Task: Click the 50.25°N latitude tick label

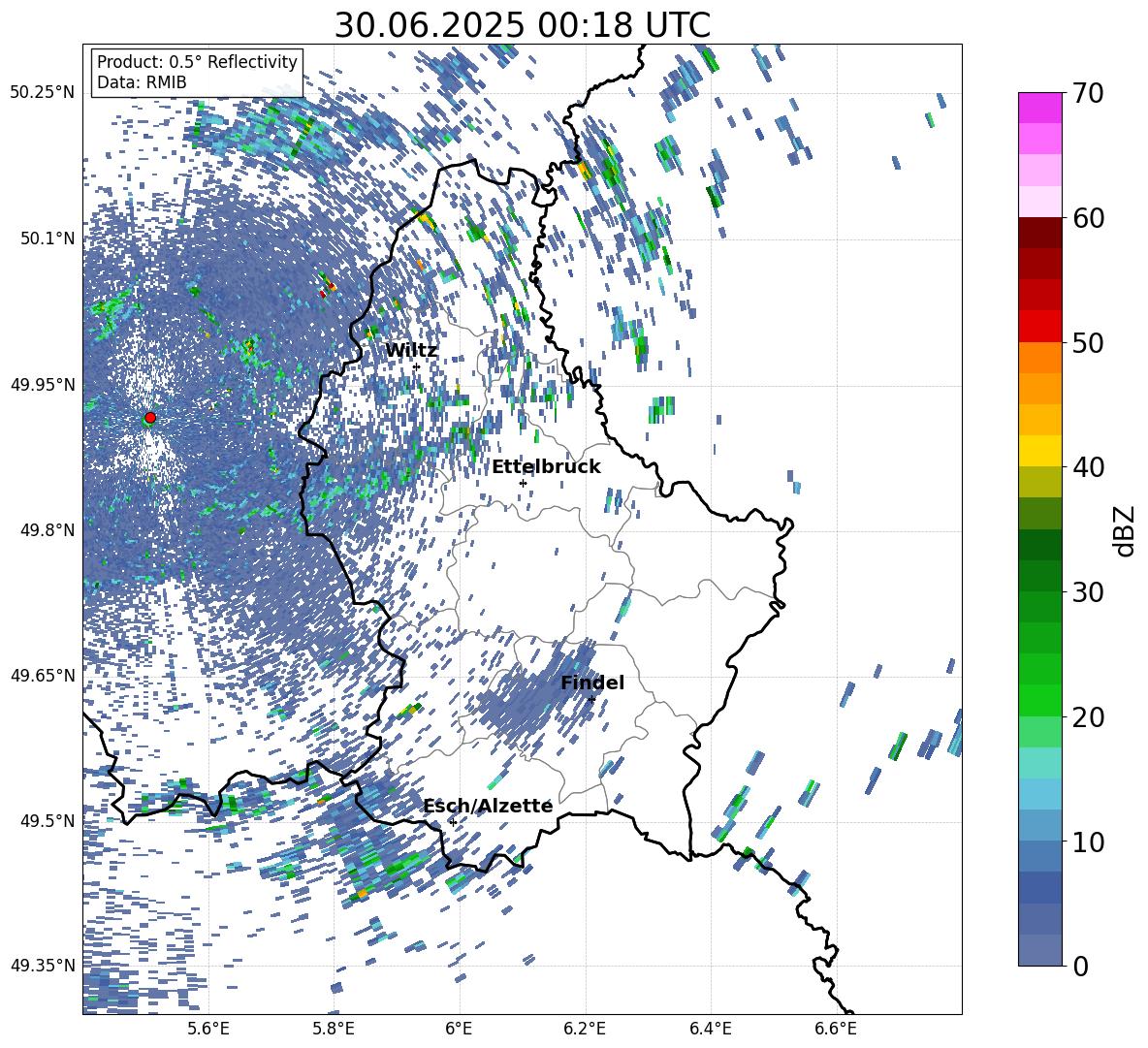Action: 43,92
